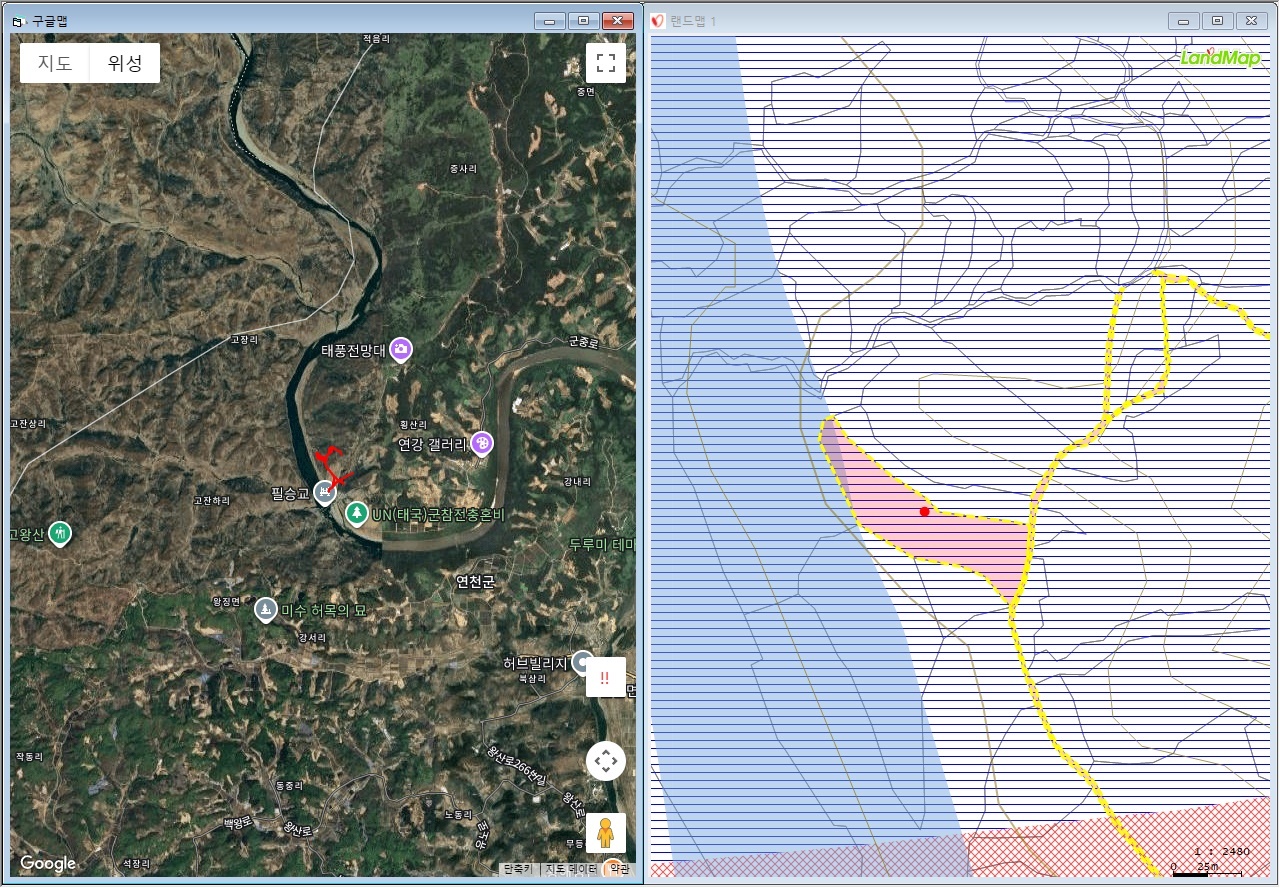Open the 태풍전망대 camera marker
The image size is (1280, 888).
pyautogui.click(x=401, y=349)
